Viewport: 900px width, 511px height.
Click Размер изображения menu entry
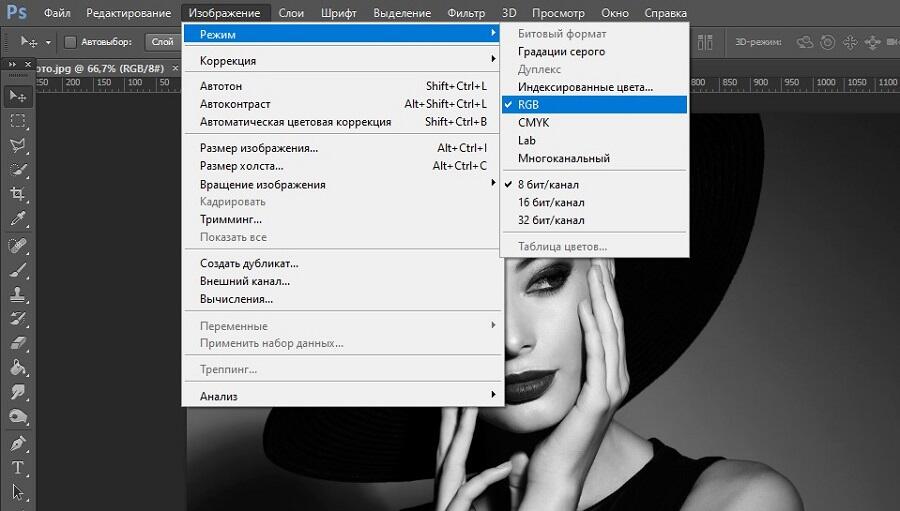(259, 148)
